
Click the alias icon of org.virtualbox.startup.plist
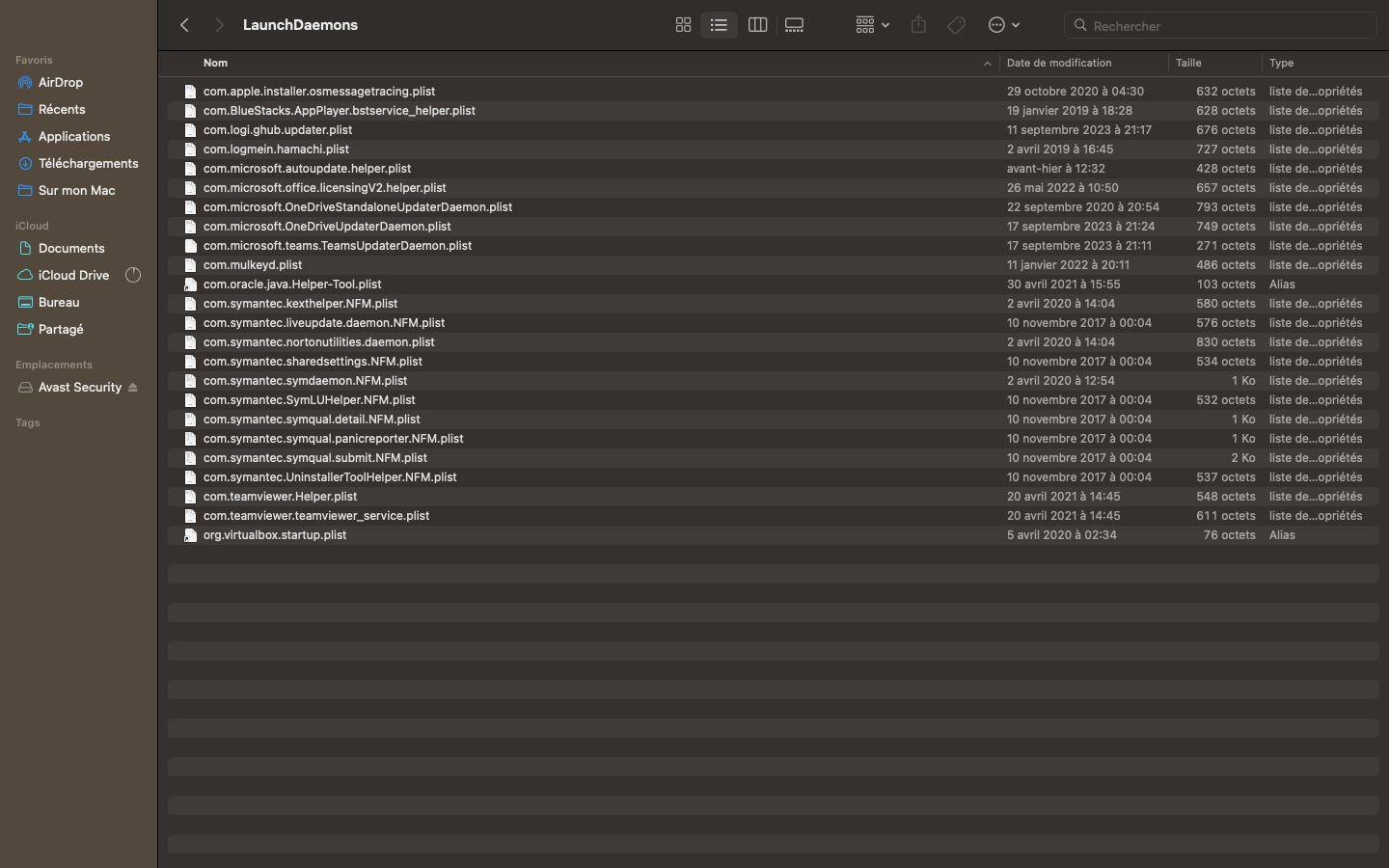(x=190, y=535)
